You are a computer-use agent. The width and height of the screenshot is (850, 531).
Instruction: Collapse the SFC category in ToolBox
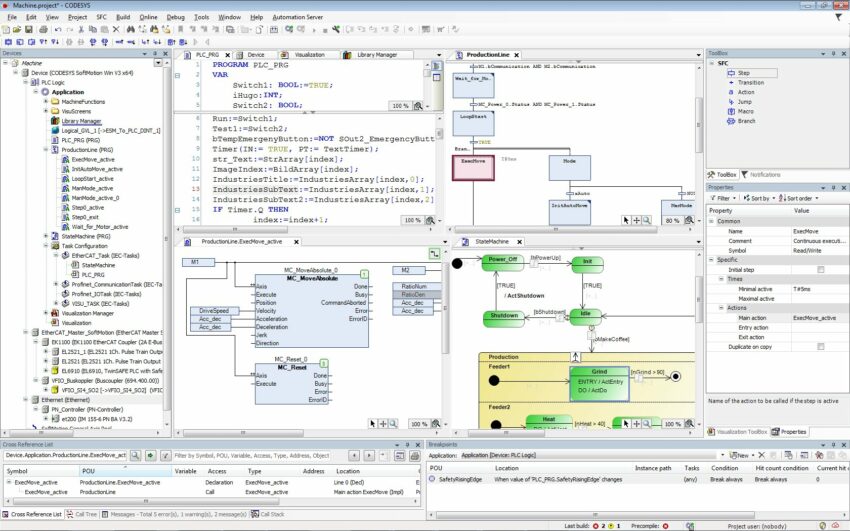pyautogui.click(x=712, y=63)
